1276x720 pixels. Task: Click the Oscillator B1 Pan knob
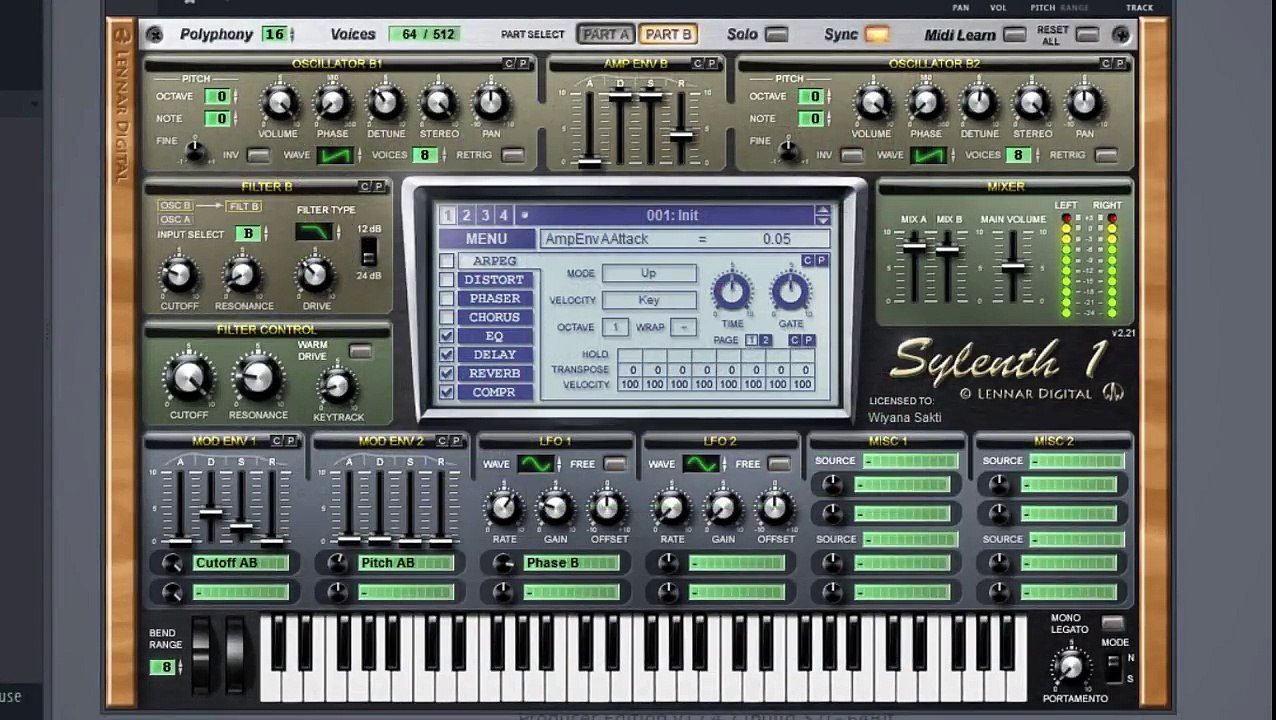[x=491, y=103]
